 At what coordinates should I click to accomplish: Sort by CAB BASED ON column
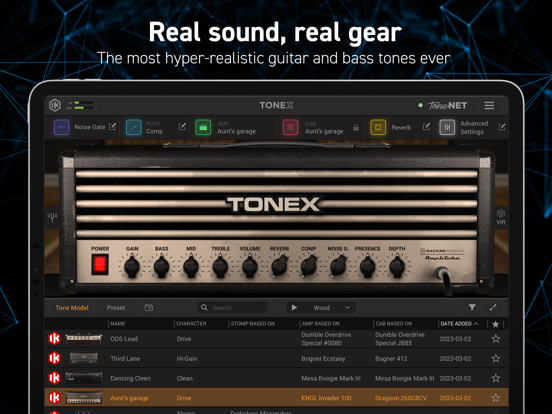click(x=394, y=324)
